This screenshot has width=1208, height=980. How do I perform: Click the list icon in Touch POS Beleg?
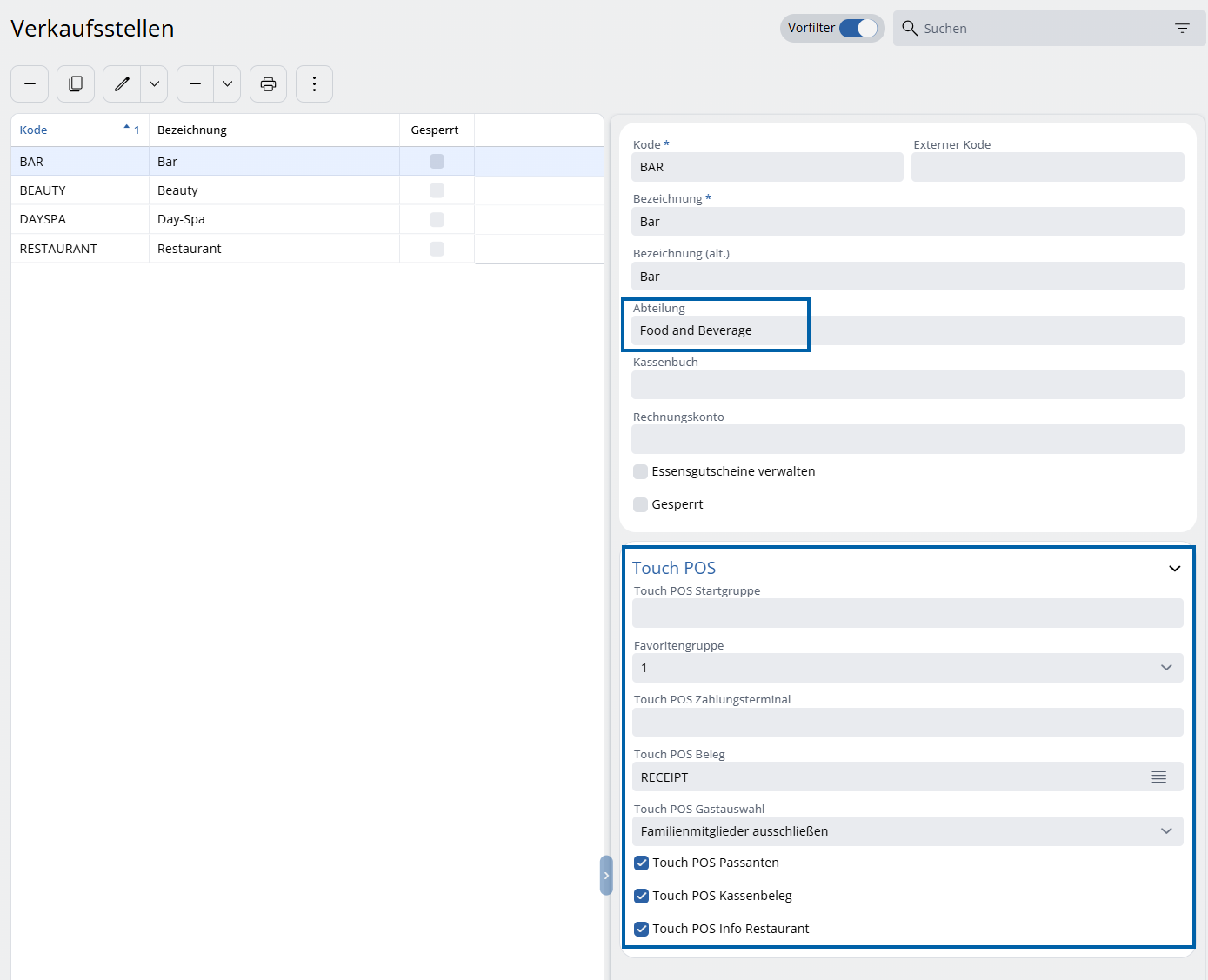tap(1158, 777)
